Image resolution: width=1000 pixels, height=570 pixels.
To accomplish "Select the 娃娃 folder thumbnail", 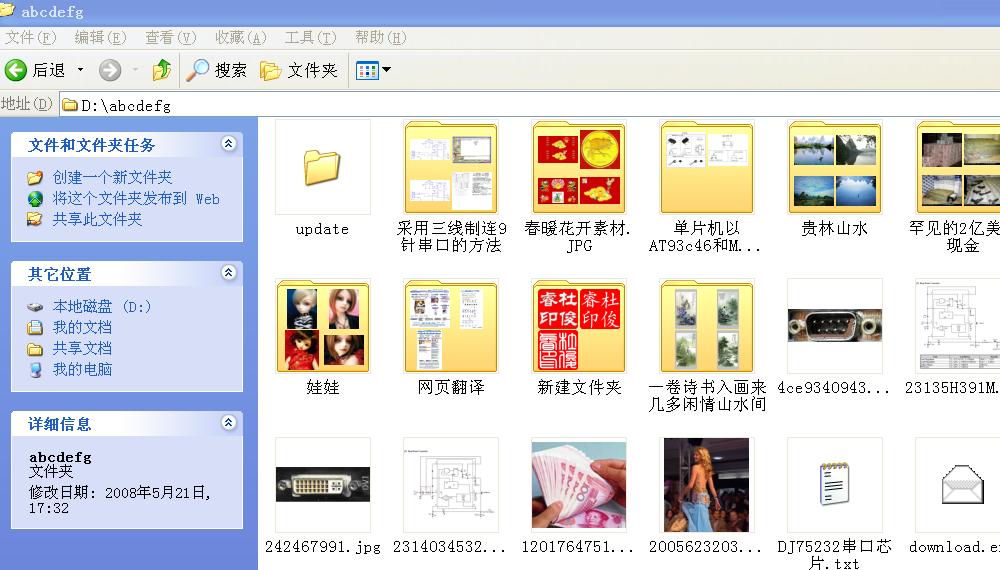I will (322, 327).
